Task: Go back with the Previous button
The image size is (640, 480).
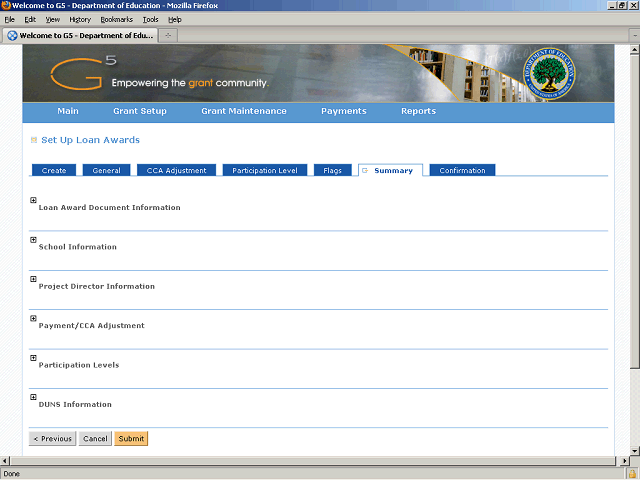Action: click(52, 438)
